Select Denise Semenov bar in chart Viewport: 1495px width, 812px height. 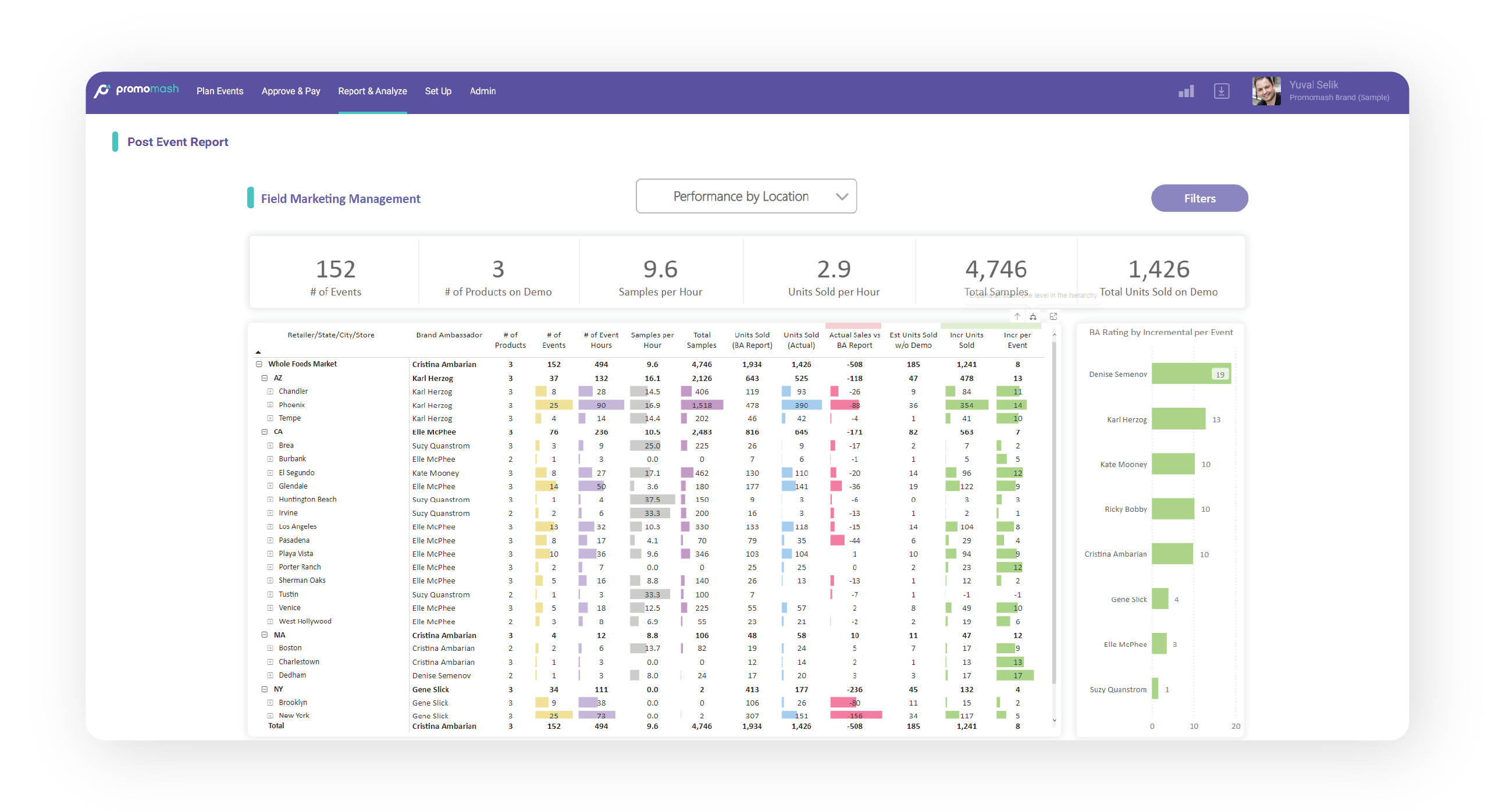coord(1191,374)
